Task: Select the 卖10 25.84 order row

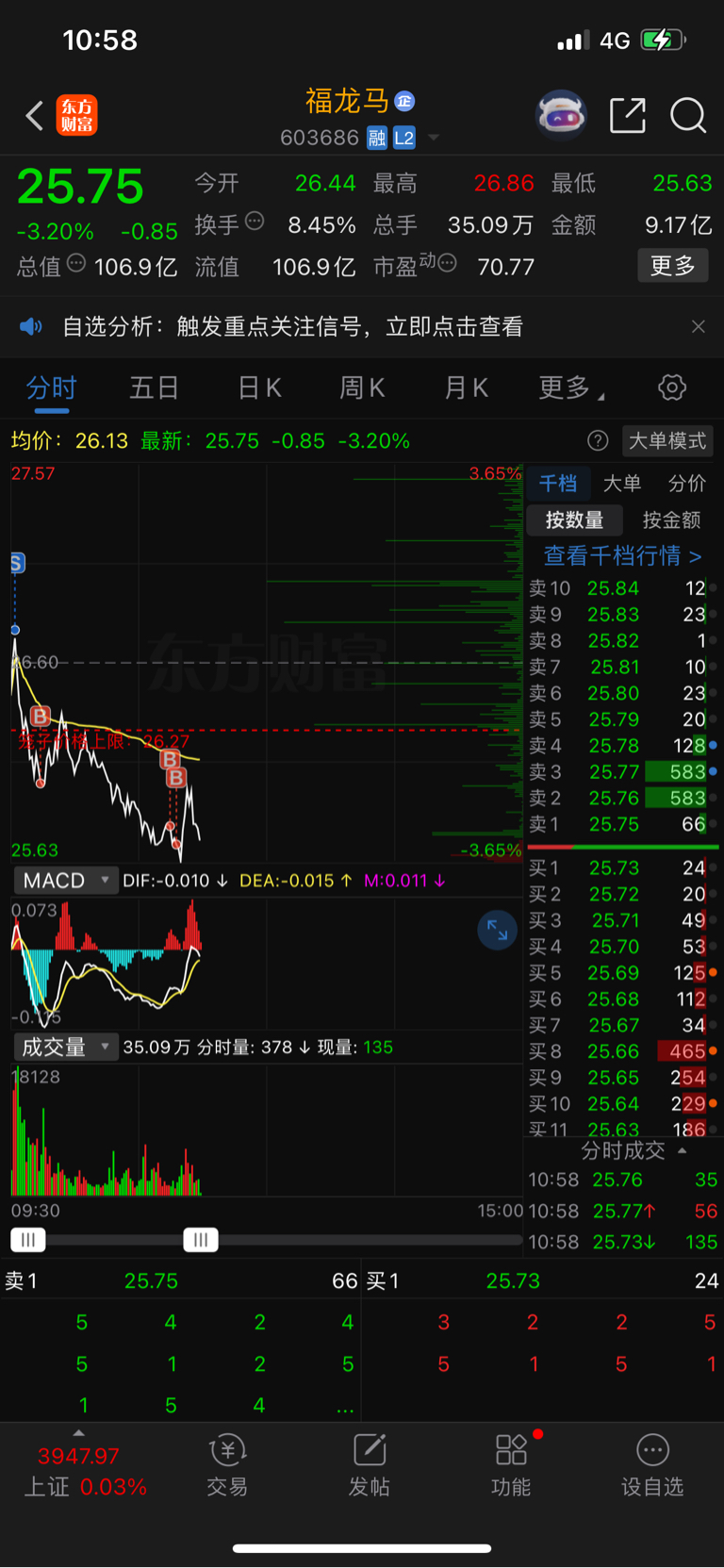Action: pos(622,588)
